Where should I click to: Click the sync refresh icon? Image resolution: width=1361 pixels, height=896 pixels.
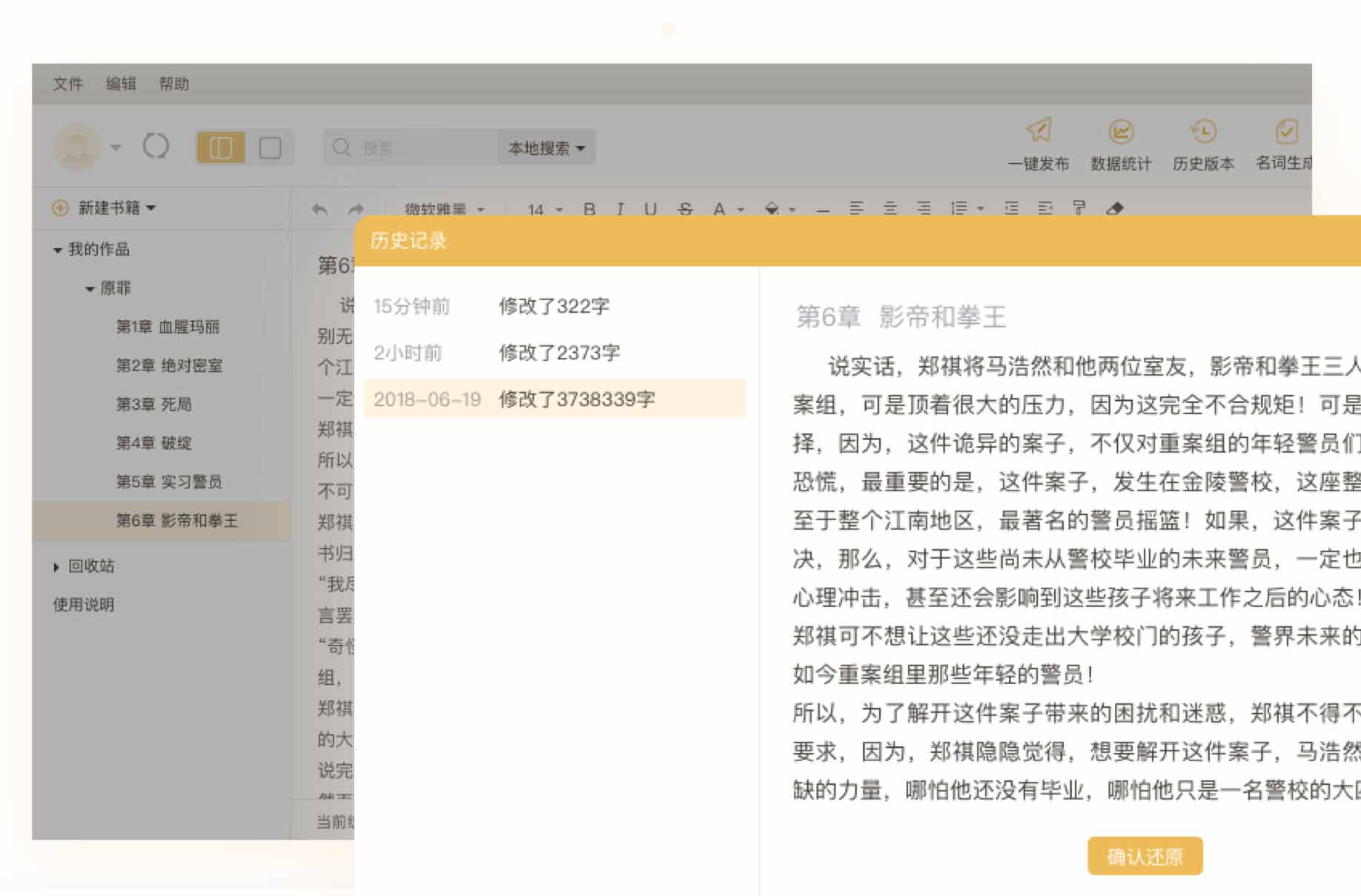156,147
